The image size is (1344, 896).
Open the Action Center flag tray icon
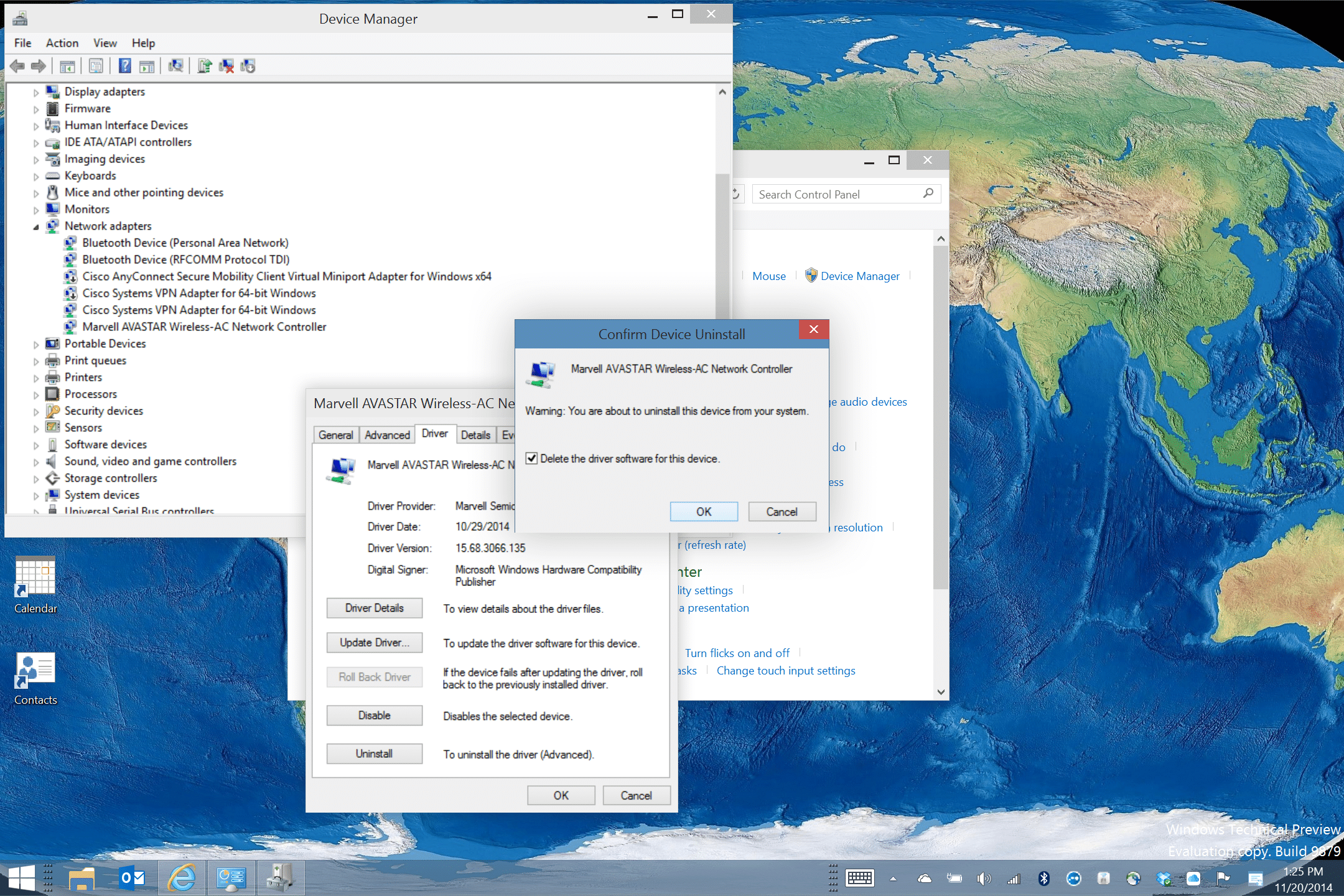(x=1223, y=878)
